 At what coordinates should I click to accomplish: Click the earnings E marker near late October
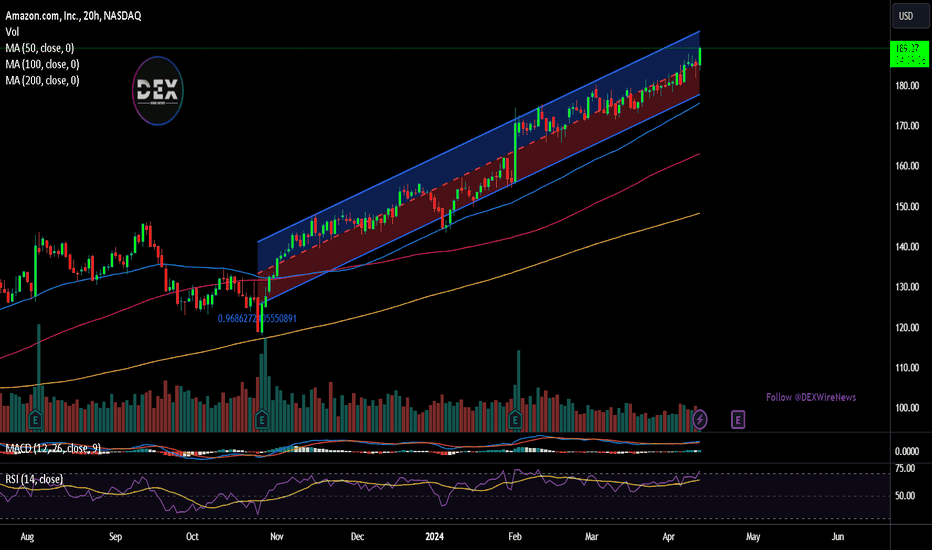pyautogui.click(x=262, y=420)
